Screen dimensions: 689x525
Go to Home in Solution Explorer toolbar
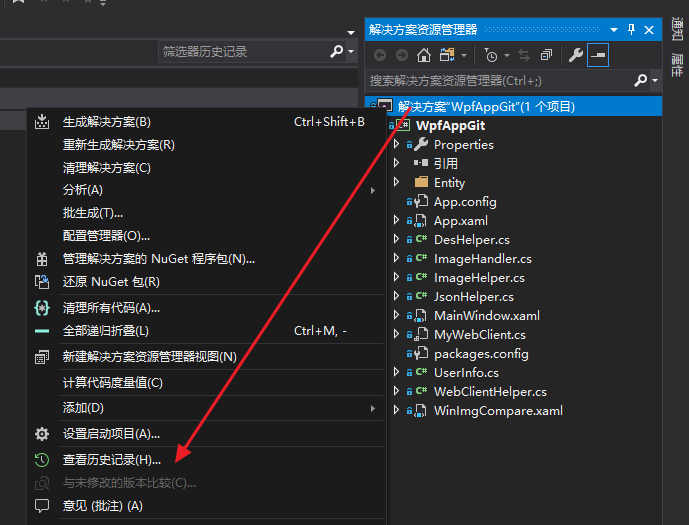pos(424,55)
